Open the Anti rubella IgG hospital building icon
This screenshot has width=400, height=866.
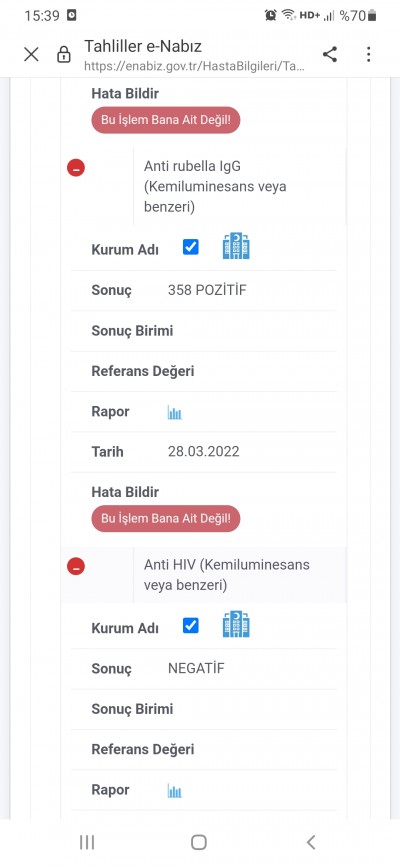point(236,246)
